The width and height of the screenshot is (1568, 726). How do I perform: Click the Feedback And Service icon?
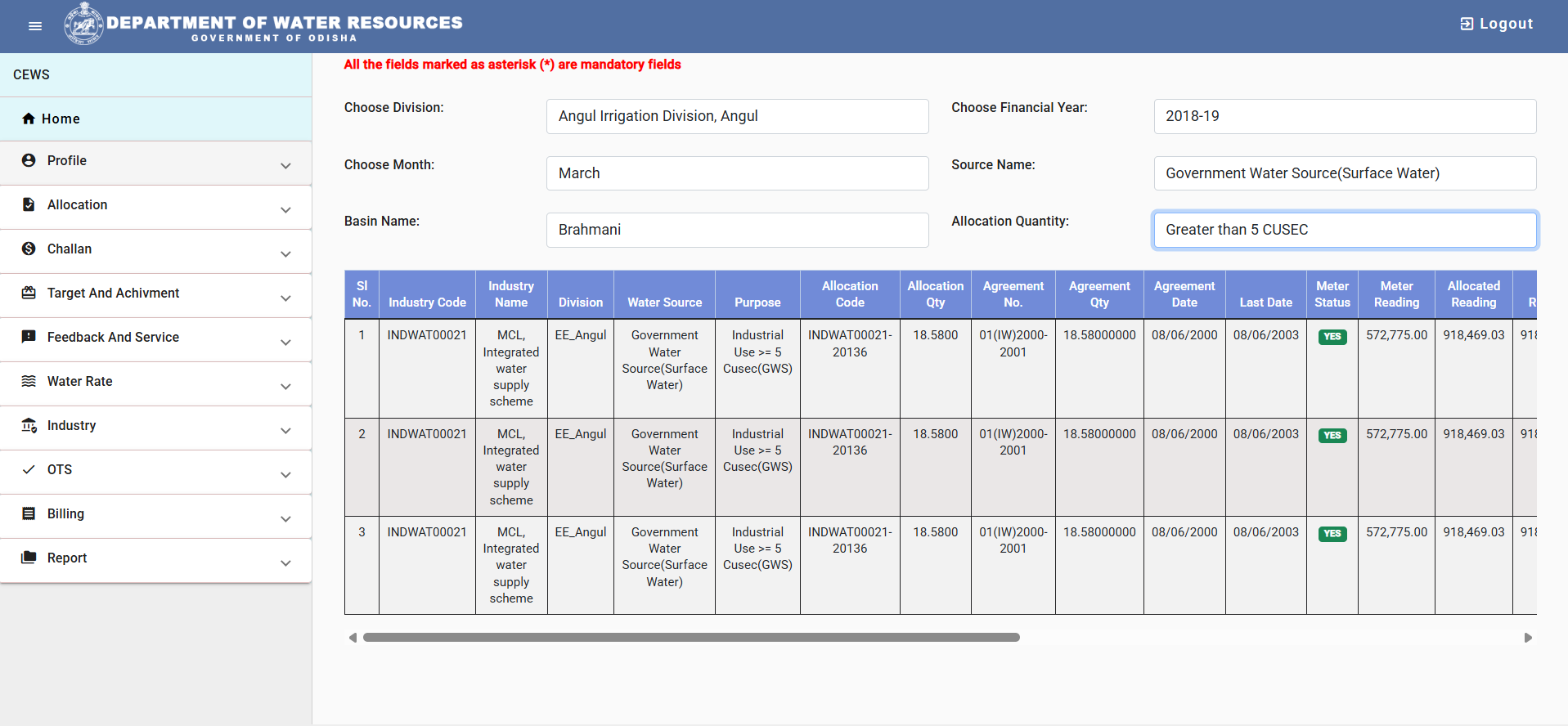pos(29,337)
